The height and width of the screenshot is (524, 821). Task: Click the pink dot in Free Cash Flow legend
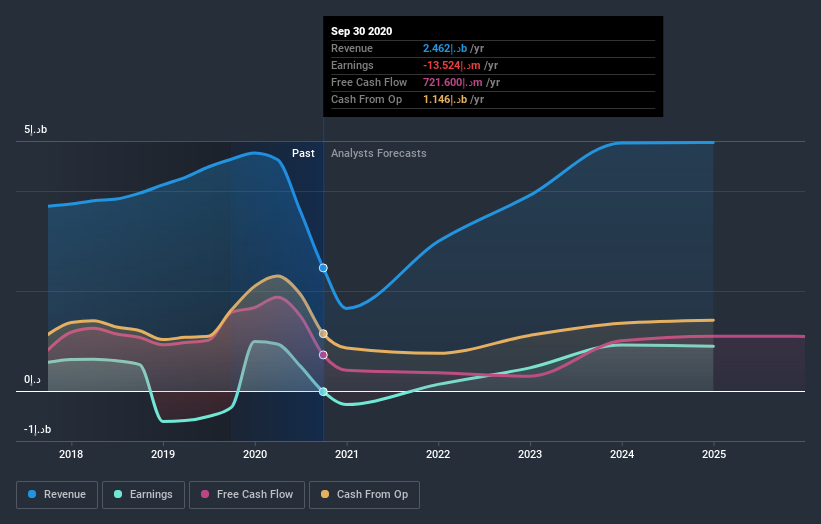click(205, 494)
